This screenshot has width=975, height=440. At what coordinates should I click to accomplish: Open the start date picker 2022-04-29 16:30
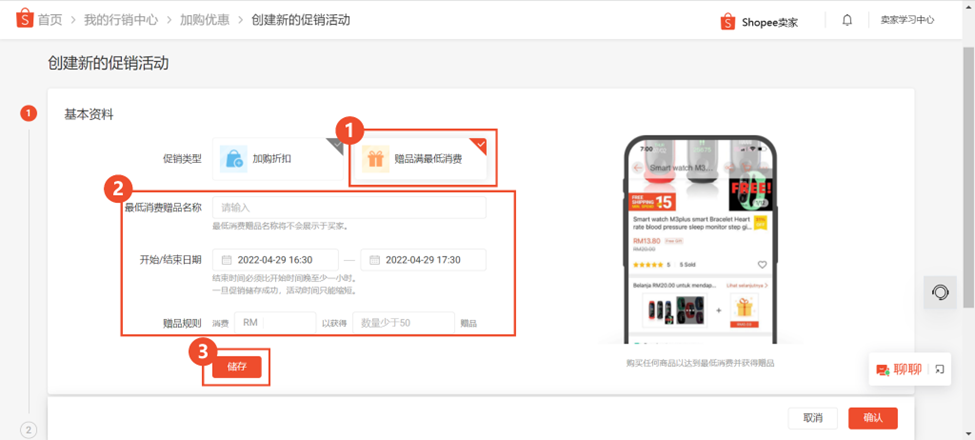click(x=275, y=260)
